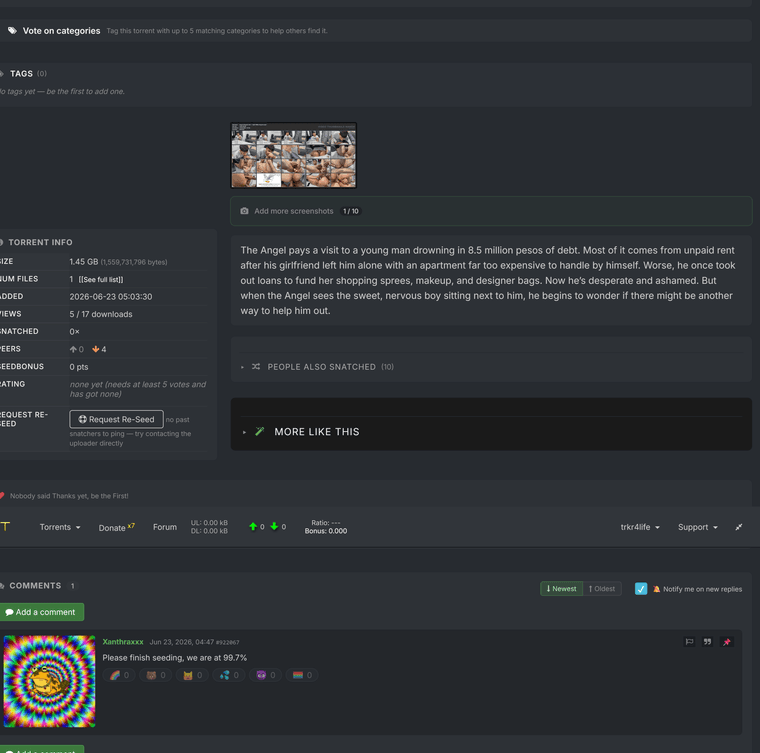Open the trkr4life user menu
The width and height of the screenshot is (760, 753).
[x=640, y=527]
